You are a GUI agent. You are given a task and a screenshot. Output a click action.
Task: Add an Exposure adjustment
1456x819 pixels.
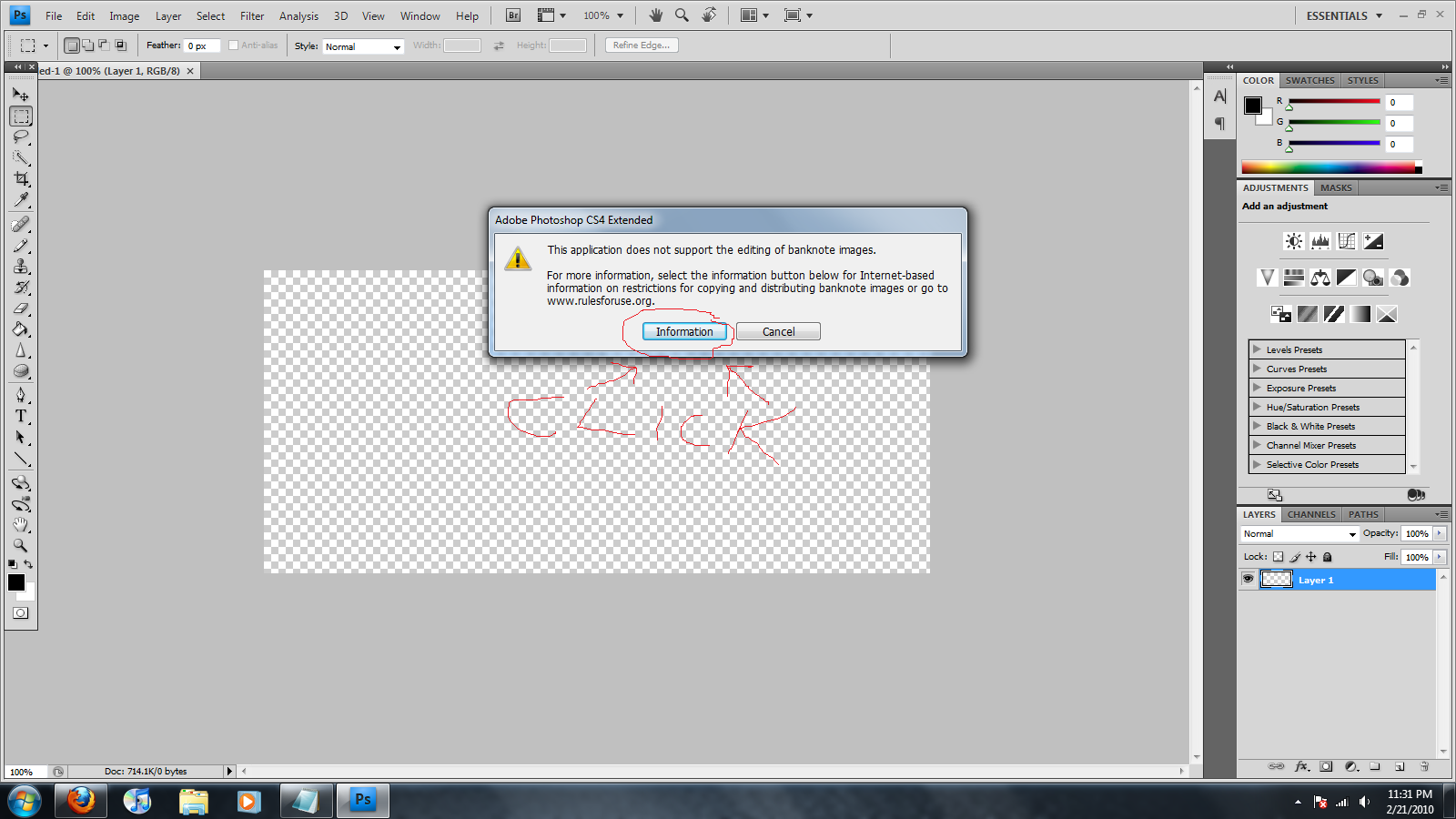pos(1373,241)
